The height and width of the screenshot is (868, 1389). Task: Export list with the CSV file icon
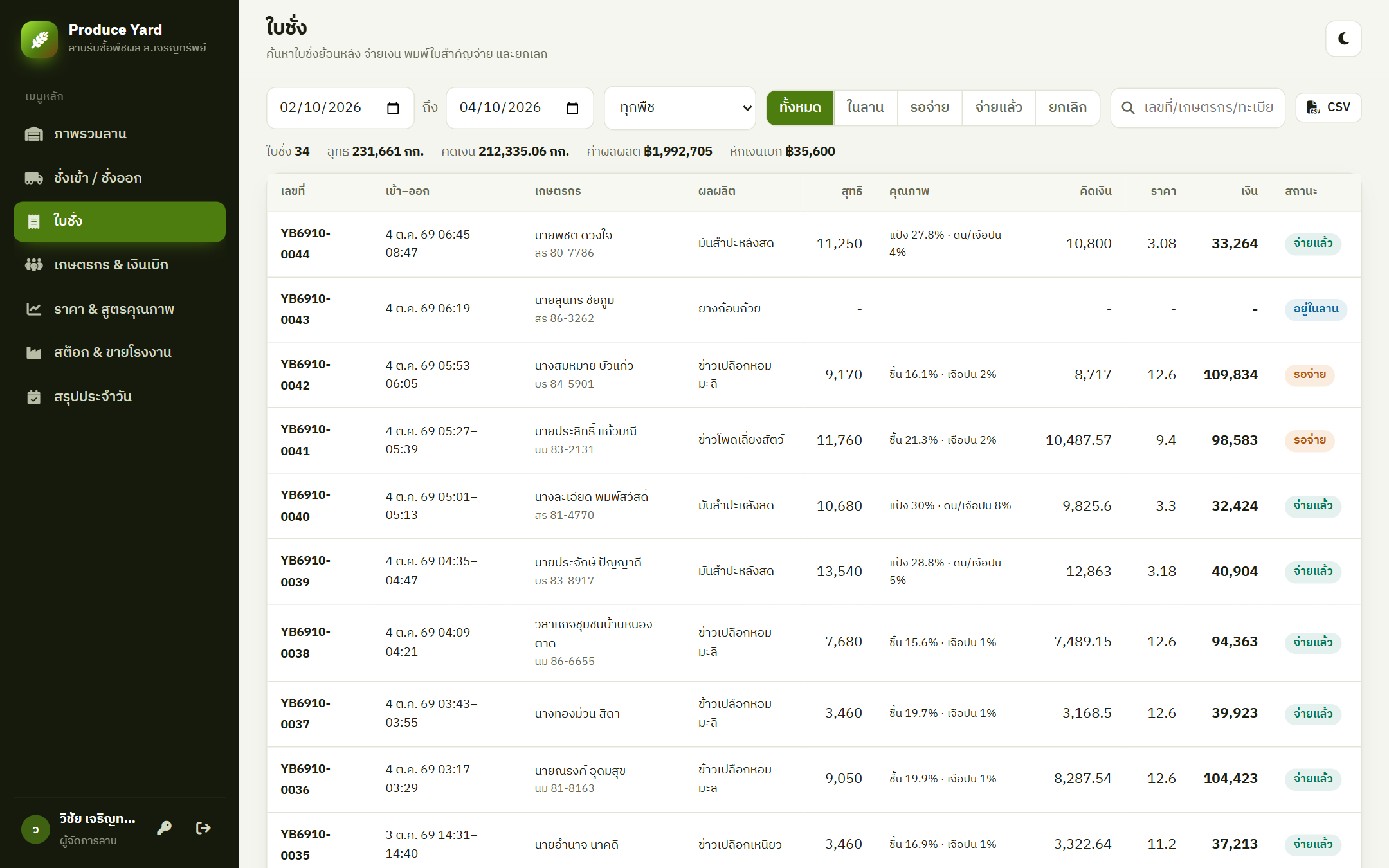click(x=1329, y=107)
